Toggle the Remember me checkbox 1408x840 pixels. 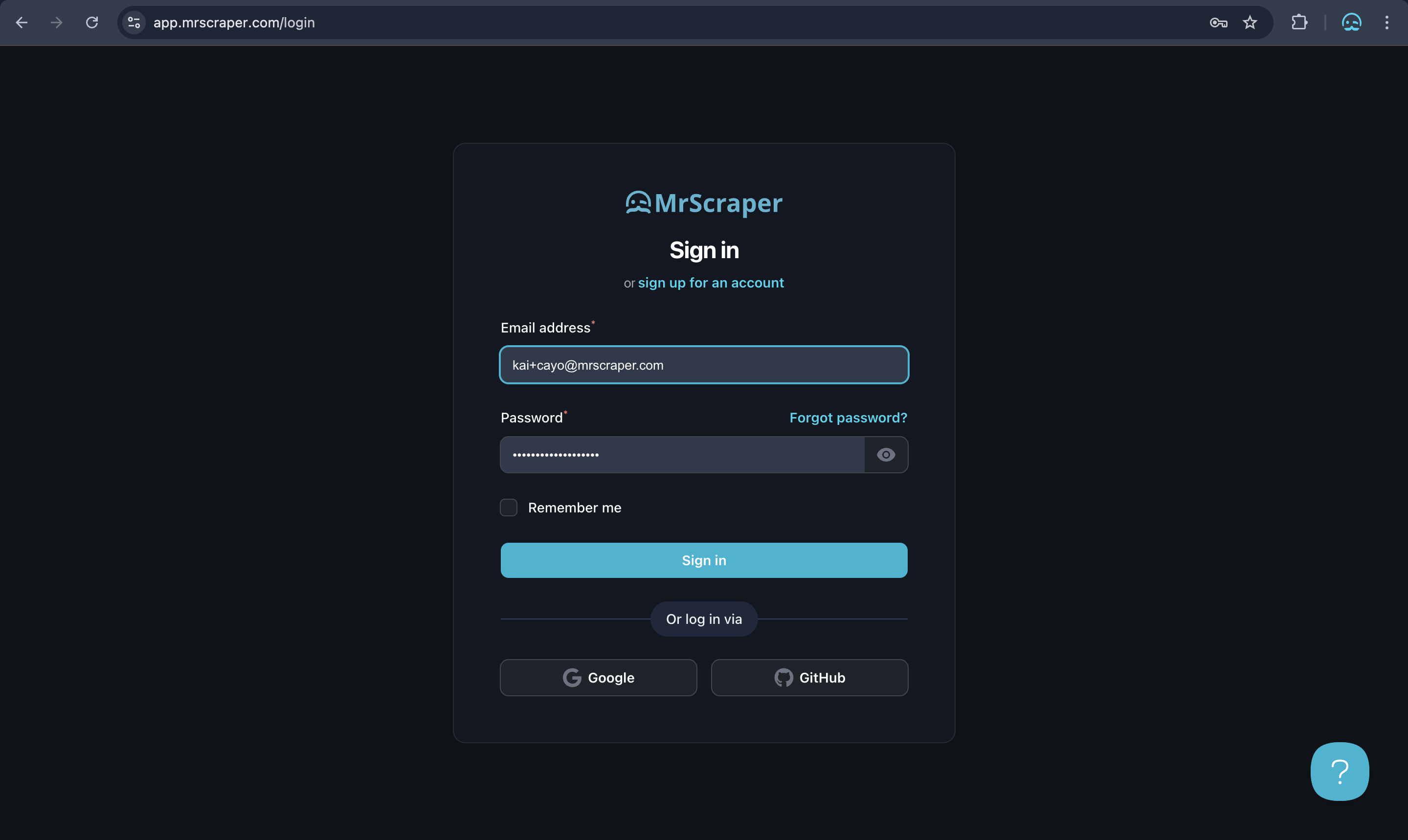pos(509,507)
